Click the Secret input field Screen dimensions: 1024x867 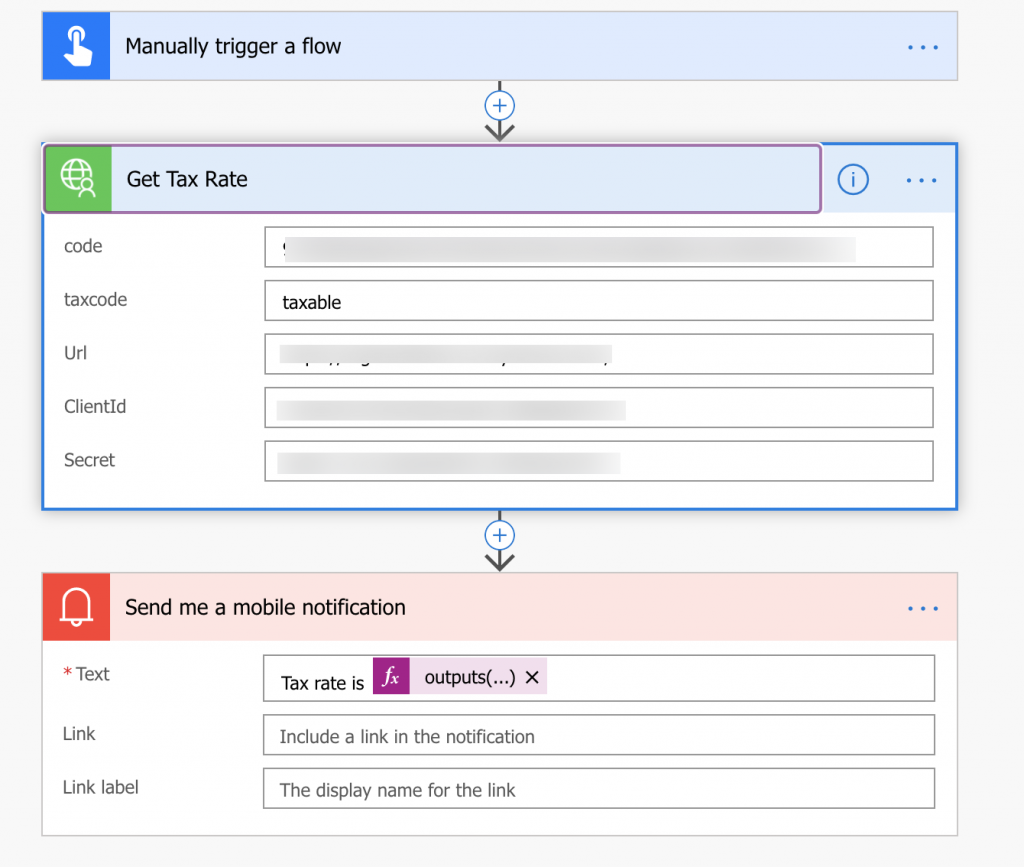click(x=598, y=461)
